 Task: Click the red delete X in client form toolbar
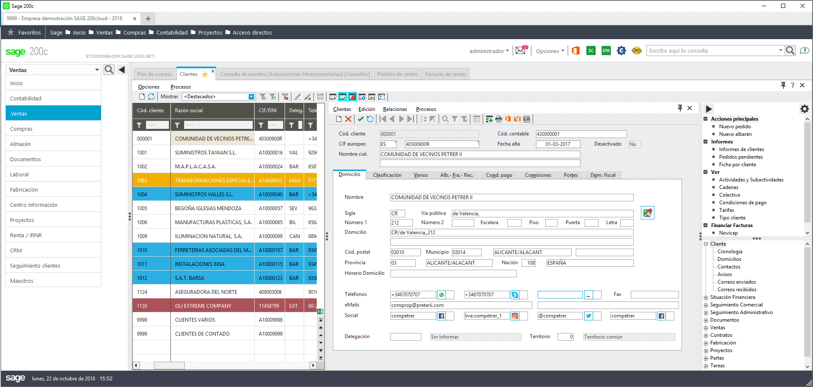tap(348, 119)
